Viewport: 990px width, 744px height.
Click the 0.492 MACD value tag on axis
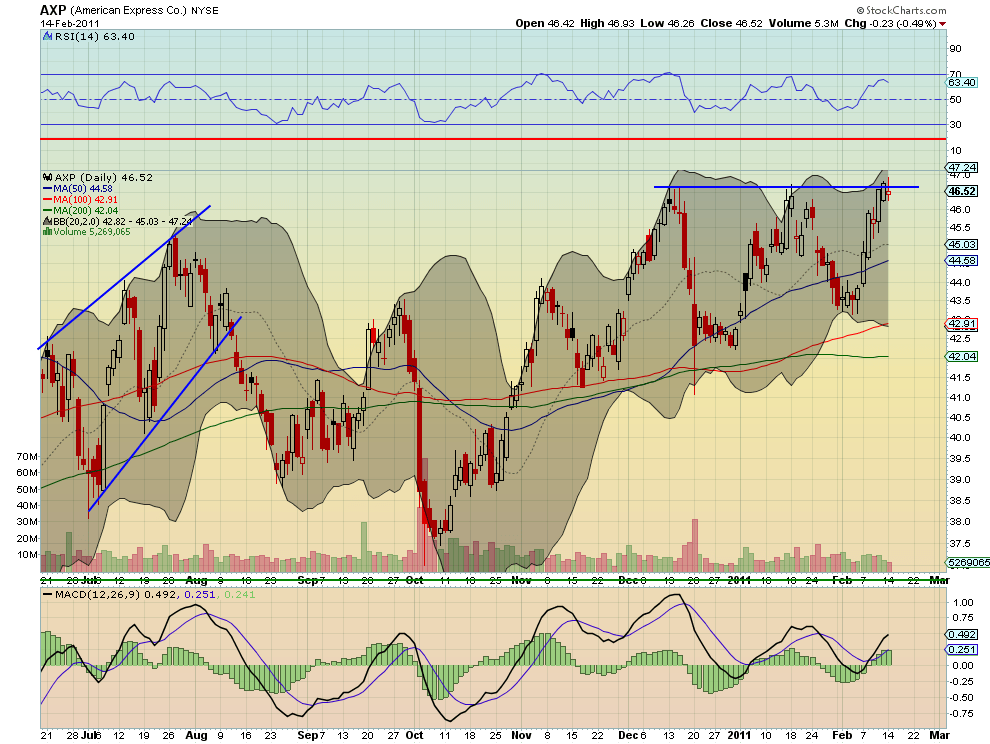[962, 635]
